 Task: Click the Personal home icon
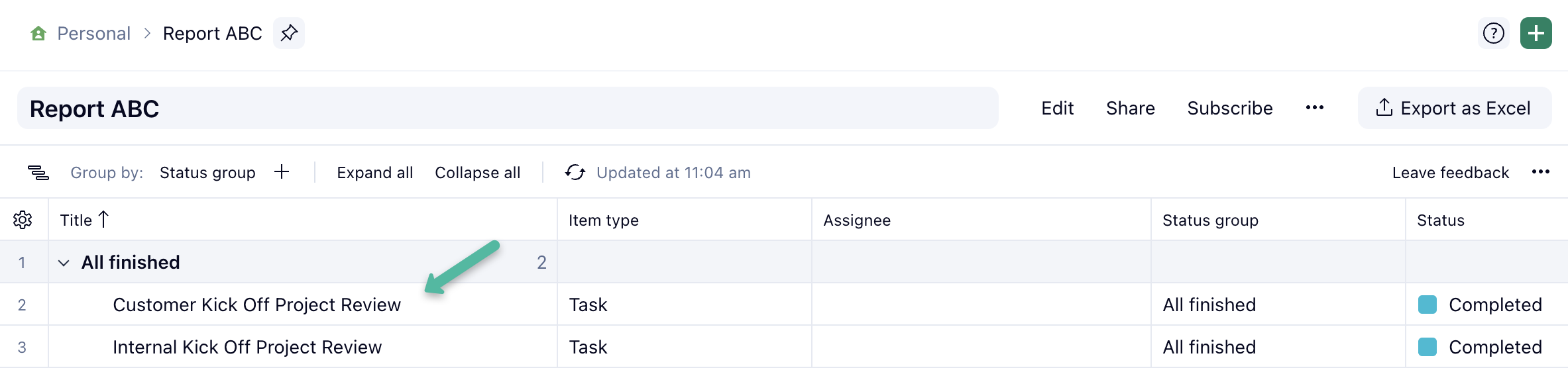click(x=38, y=34)
